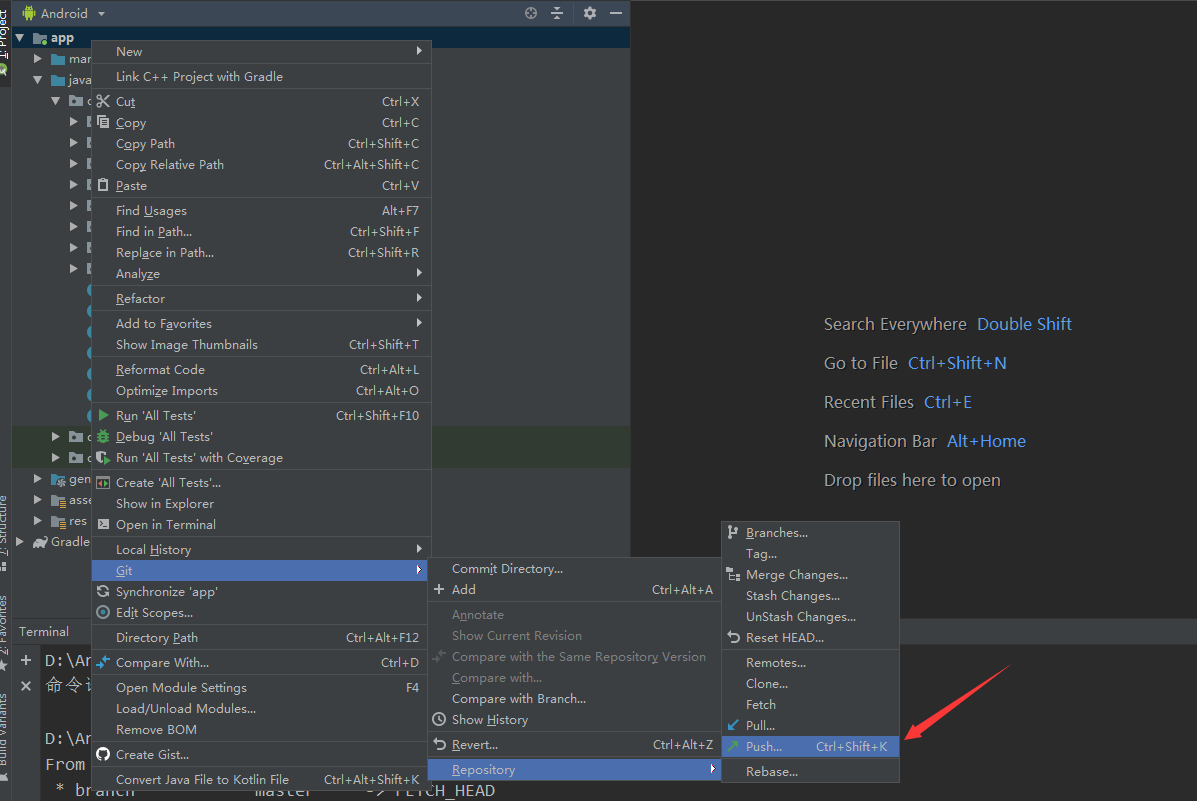Screen dimensions: 1197x801
Task: Choose Tag in Repository submenu
Action: [810, 554]
